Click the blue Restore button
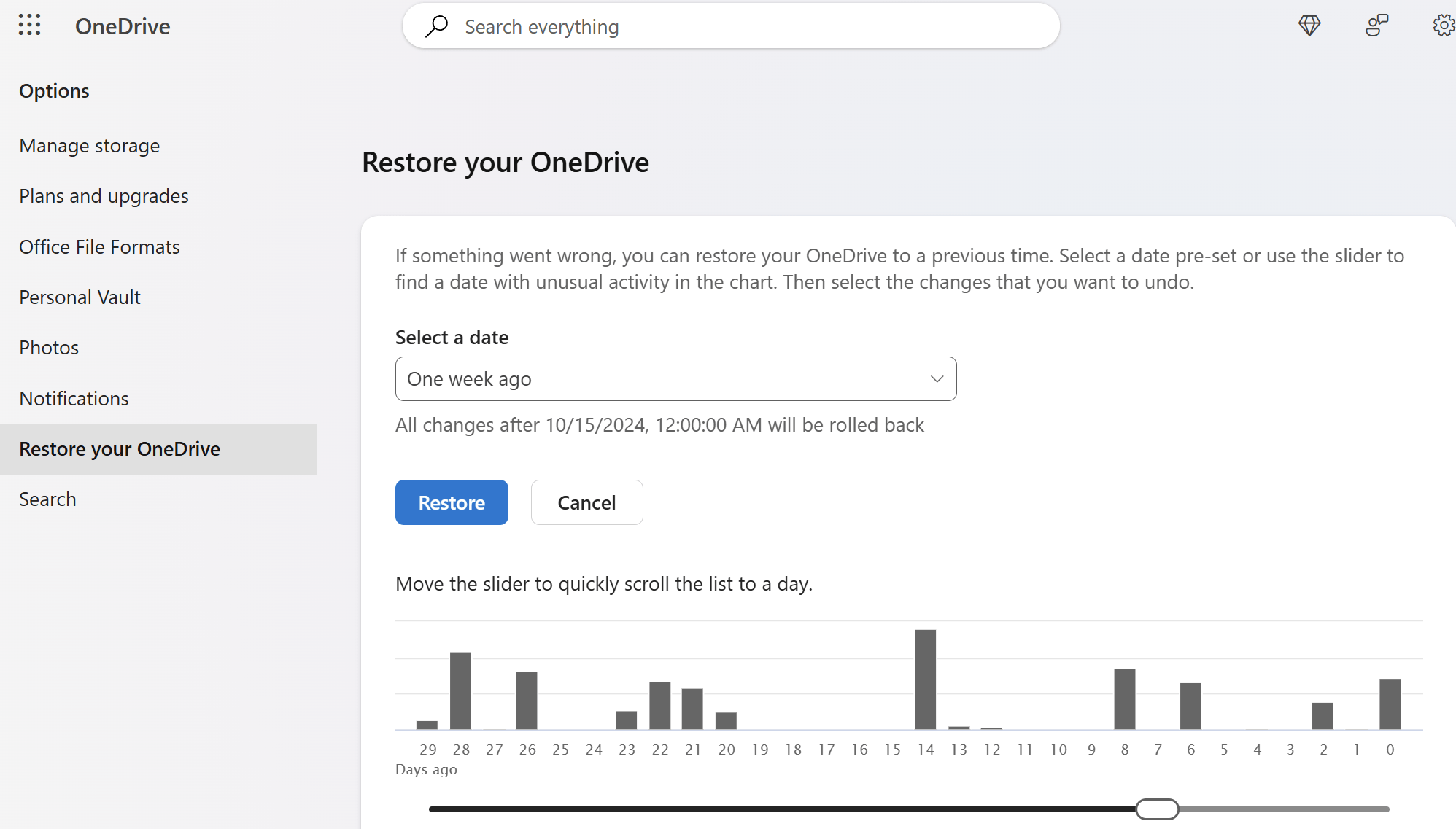The width and height of the screenshot is (1456, 829). pos(452,502)
